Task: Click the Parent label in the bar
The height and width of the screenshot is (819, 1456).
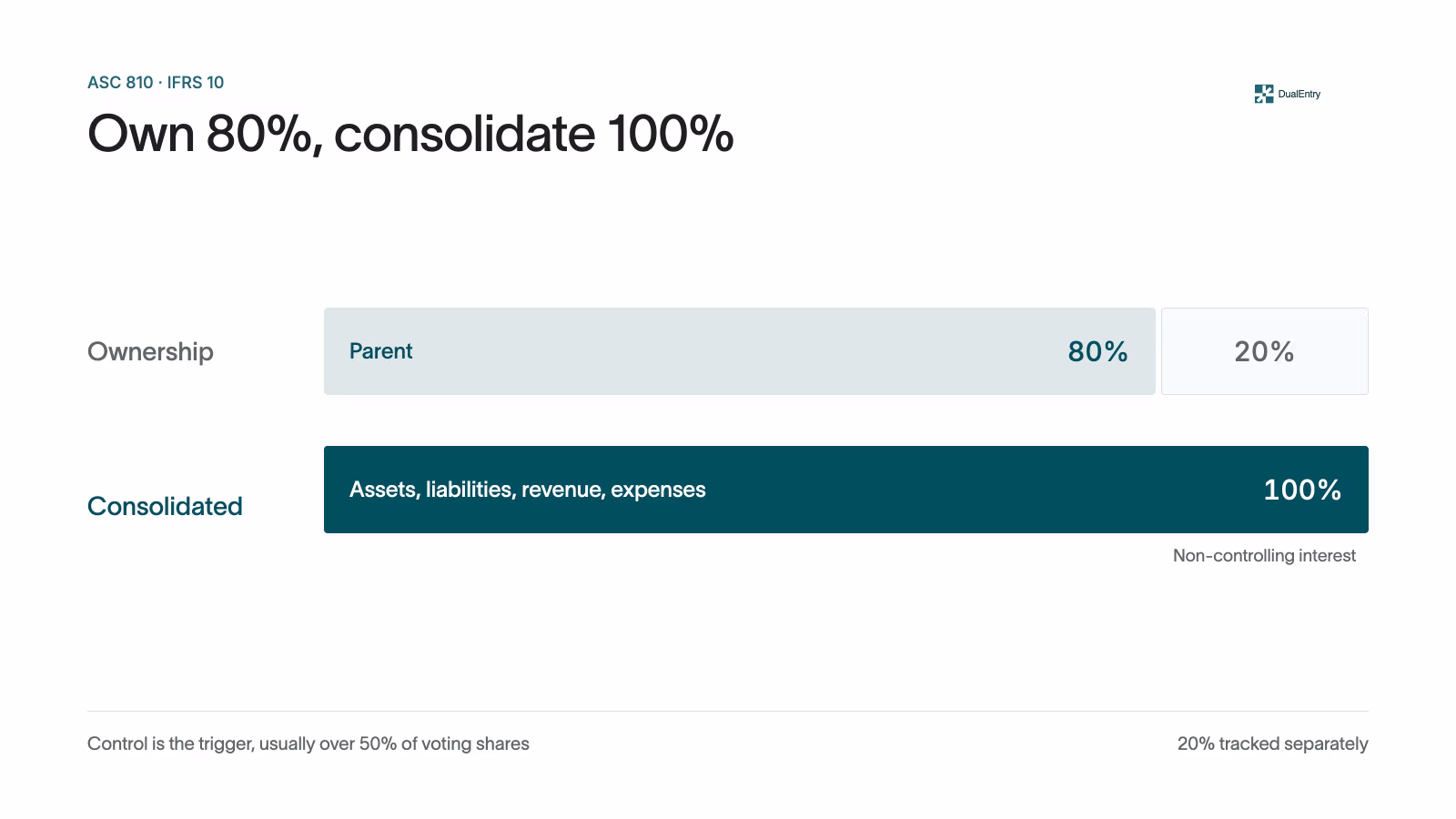Action: (x=380, y=351)
